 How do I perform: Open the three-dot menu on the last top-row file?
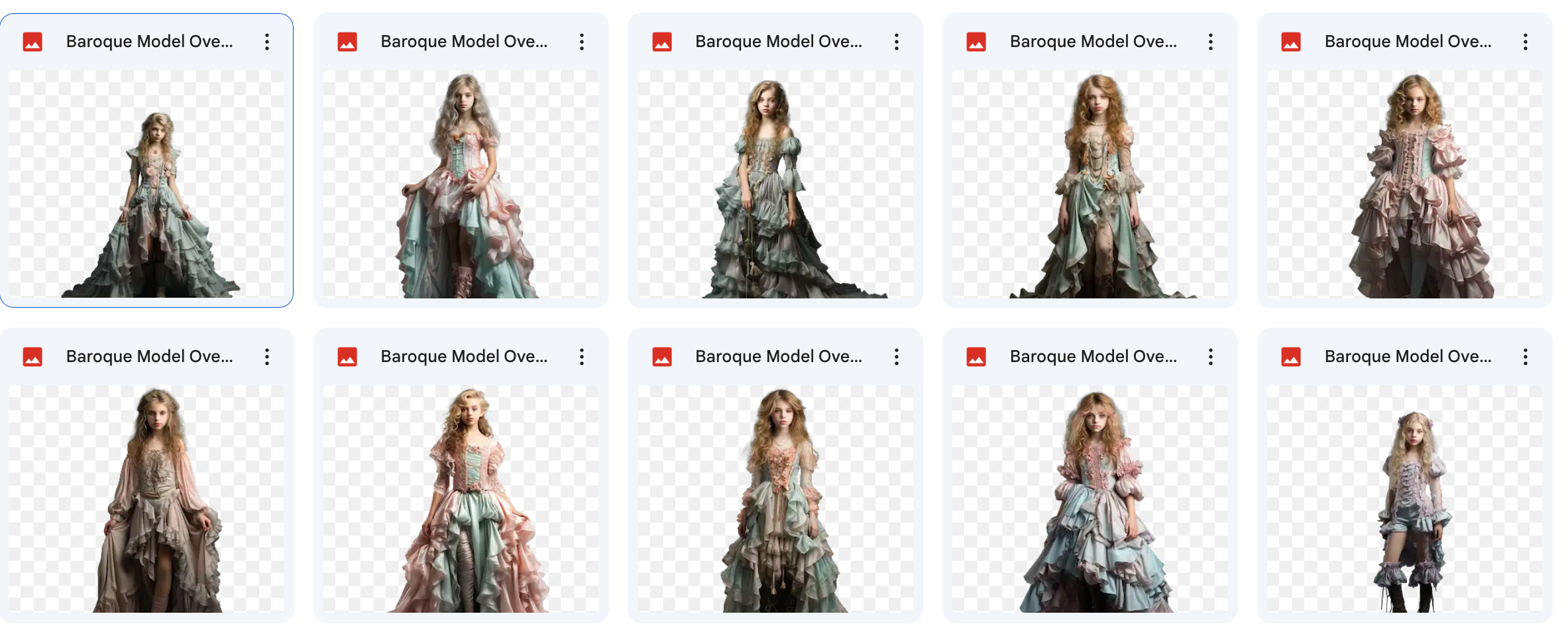pyautogui.click(x=1525, y=42)
